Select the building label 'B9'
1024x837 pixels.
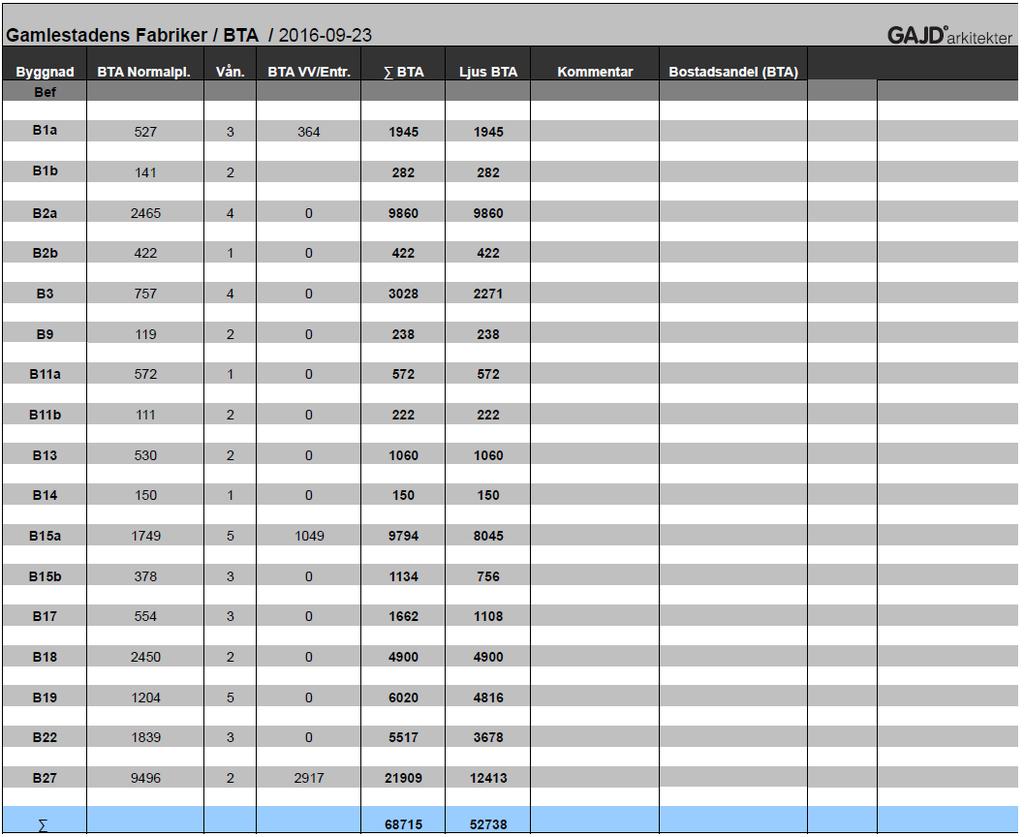[45, 334]
